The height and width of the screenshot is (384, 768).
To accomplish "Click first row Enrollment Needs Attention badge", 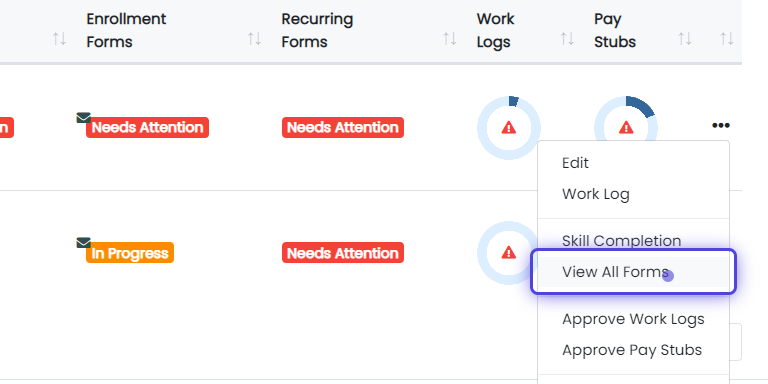I will tap(147, 127).
